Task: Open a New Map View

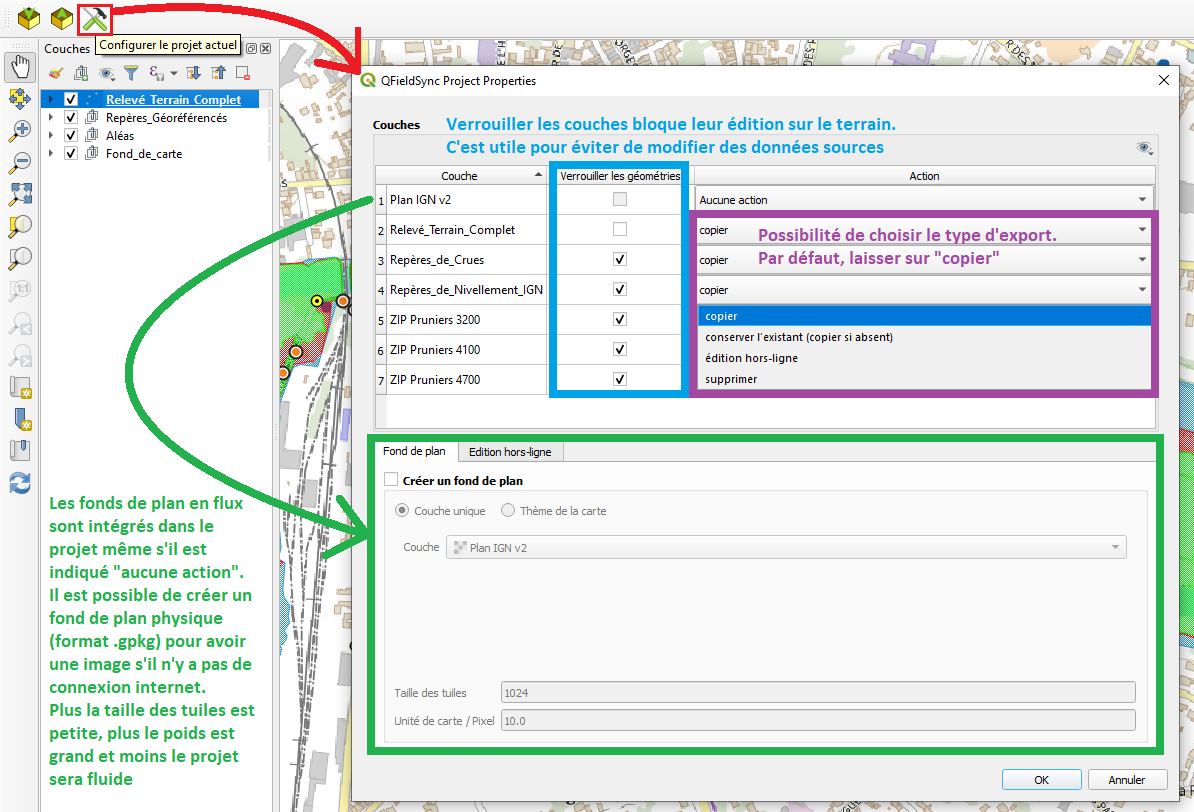Action: coord(20,387)
